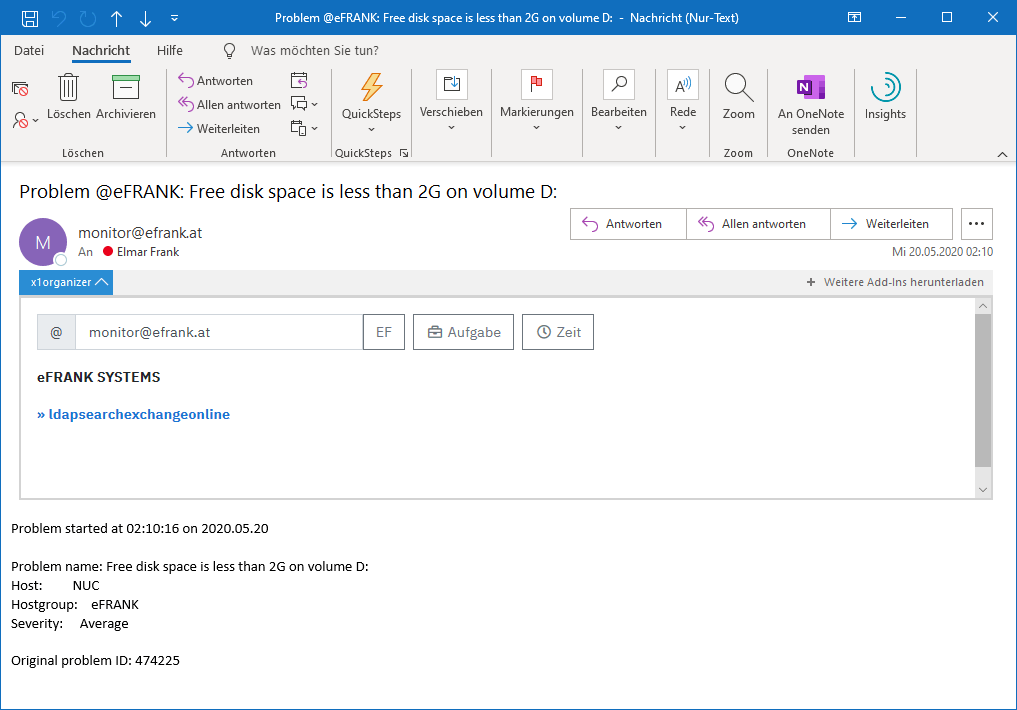Click the Zeit button
The width and height of the screenshot is (1017, 710).
coord(558,332)
